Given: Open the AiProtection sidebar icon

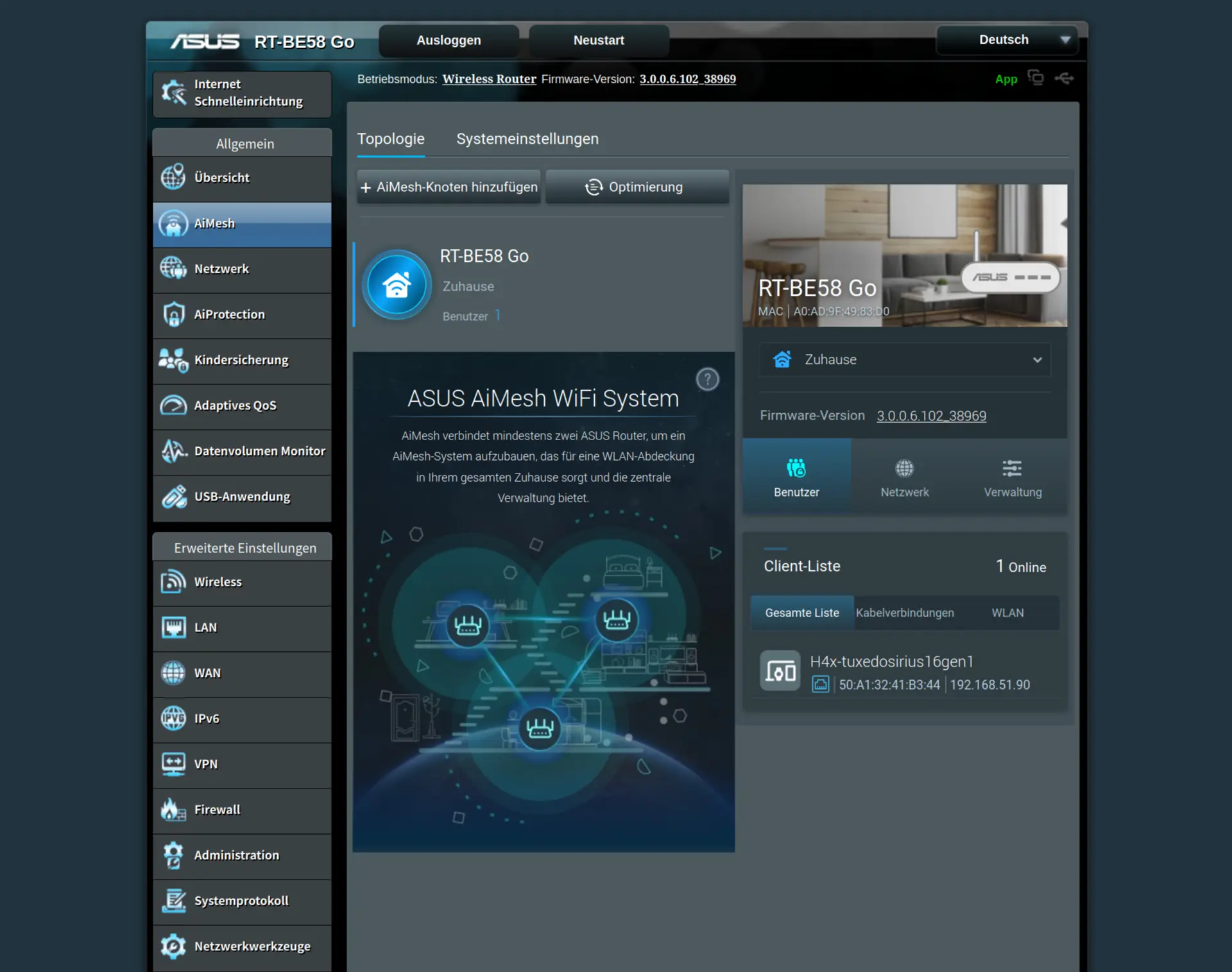Looking at the screenshot, I should click(173, 314).
